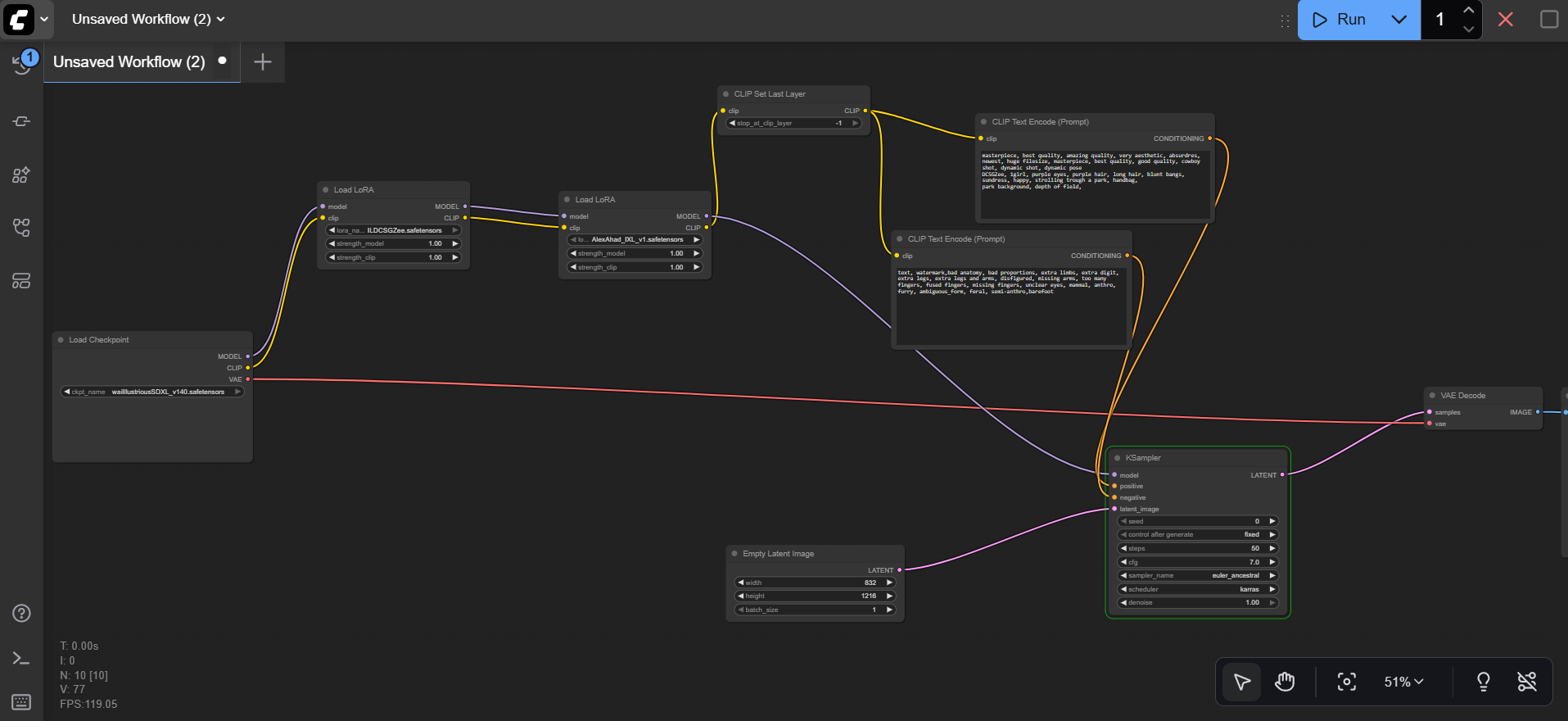Add a new workflow tab with plus
This screenshot has height=721, width=1568.
tap(263, 62)
